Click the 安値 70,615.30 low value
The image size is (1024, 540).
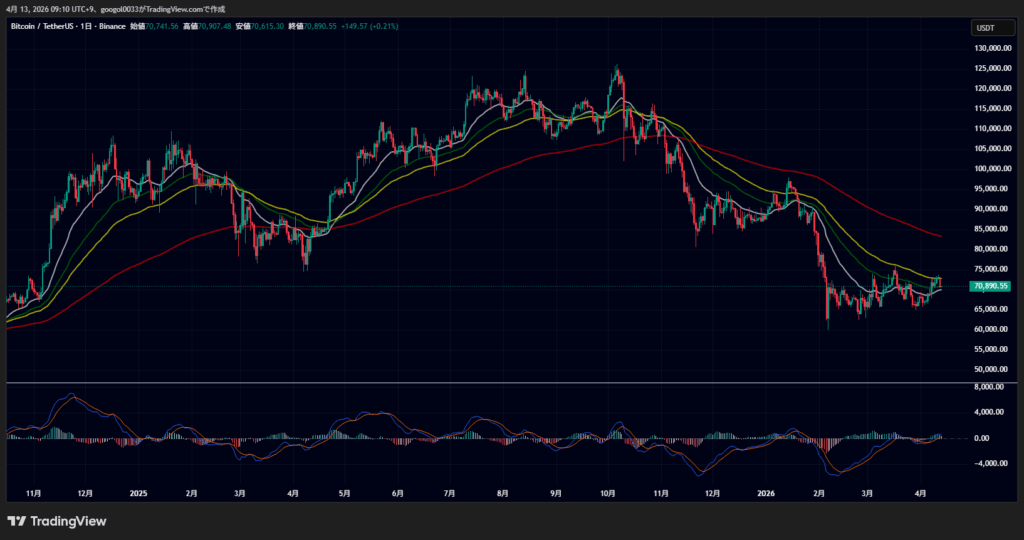coord(260,27)
